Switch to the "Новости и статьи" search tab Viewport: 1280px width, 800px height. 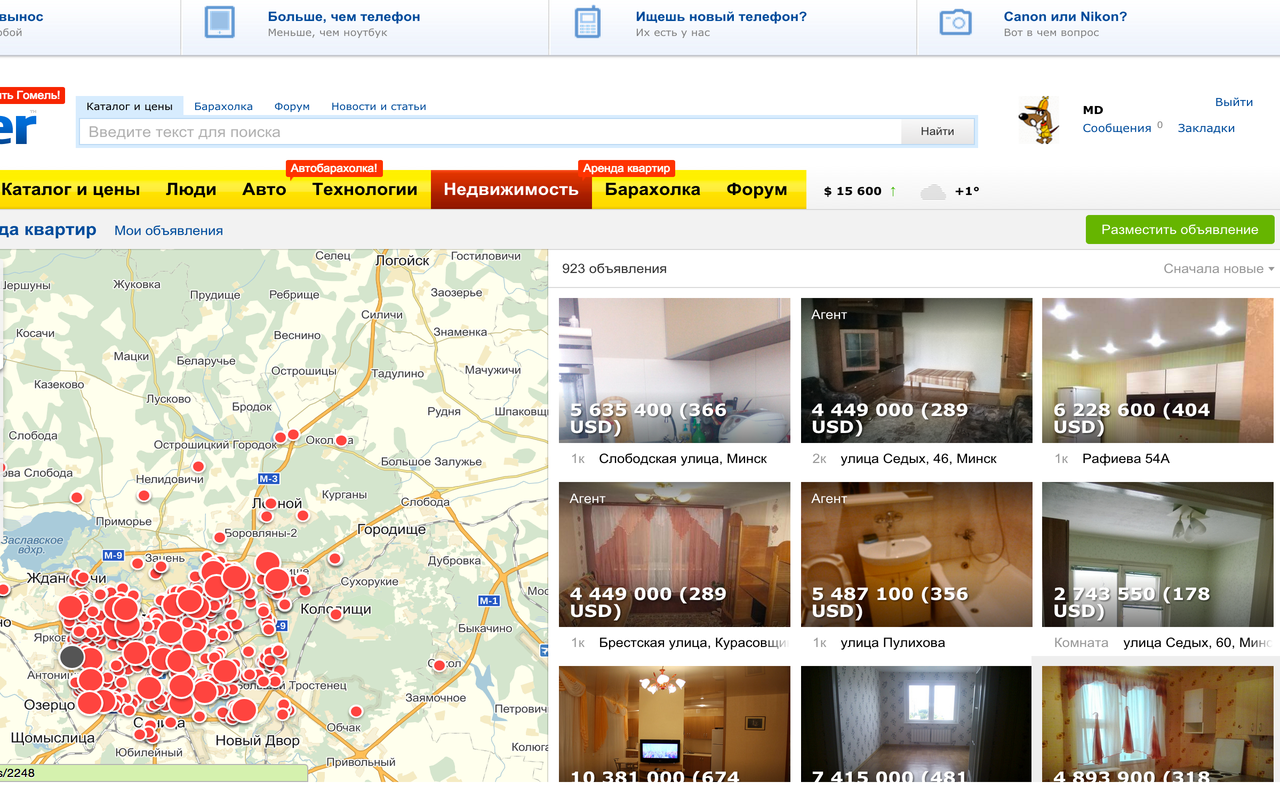[379, 106]
